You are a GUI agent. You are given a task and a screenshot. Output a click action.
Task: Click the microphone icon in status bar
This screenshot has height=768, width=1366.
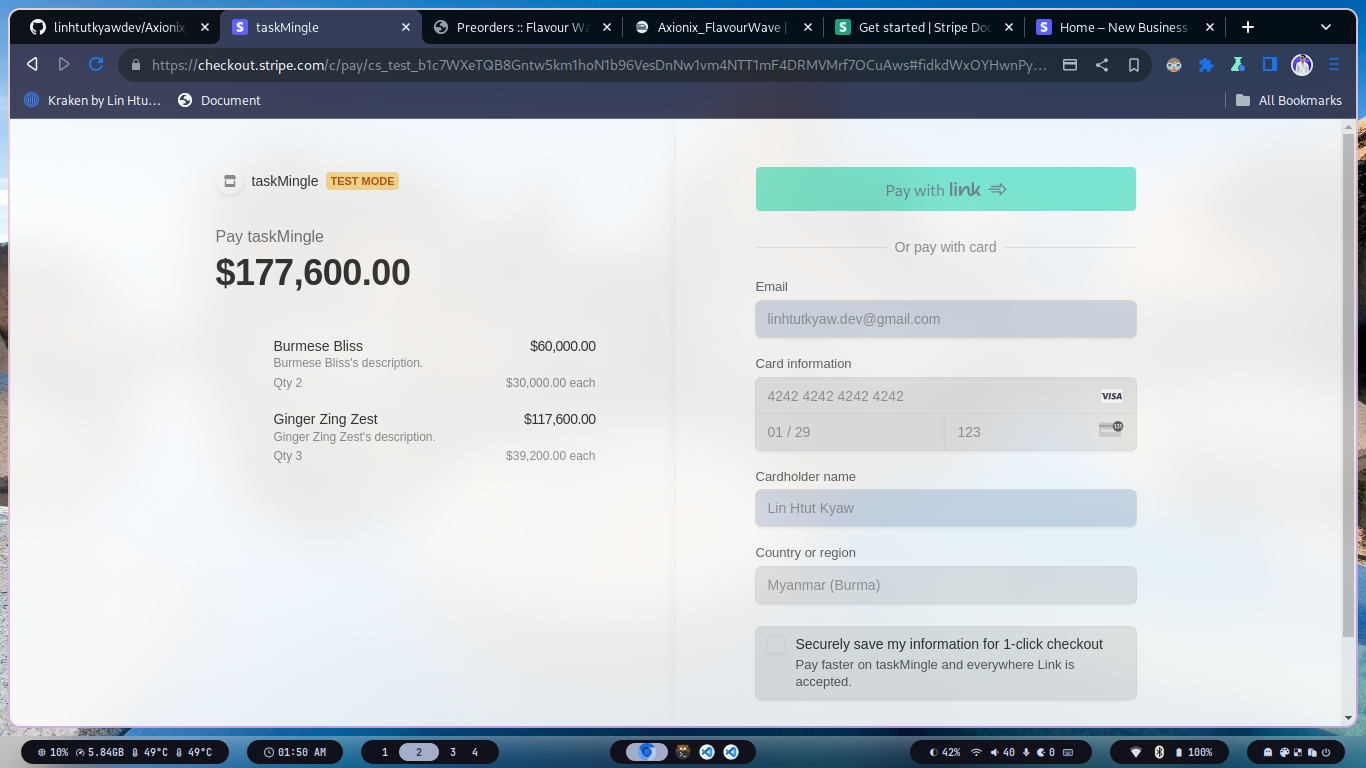(1026, 752)
